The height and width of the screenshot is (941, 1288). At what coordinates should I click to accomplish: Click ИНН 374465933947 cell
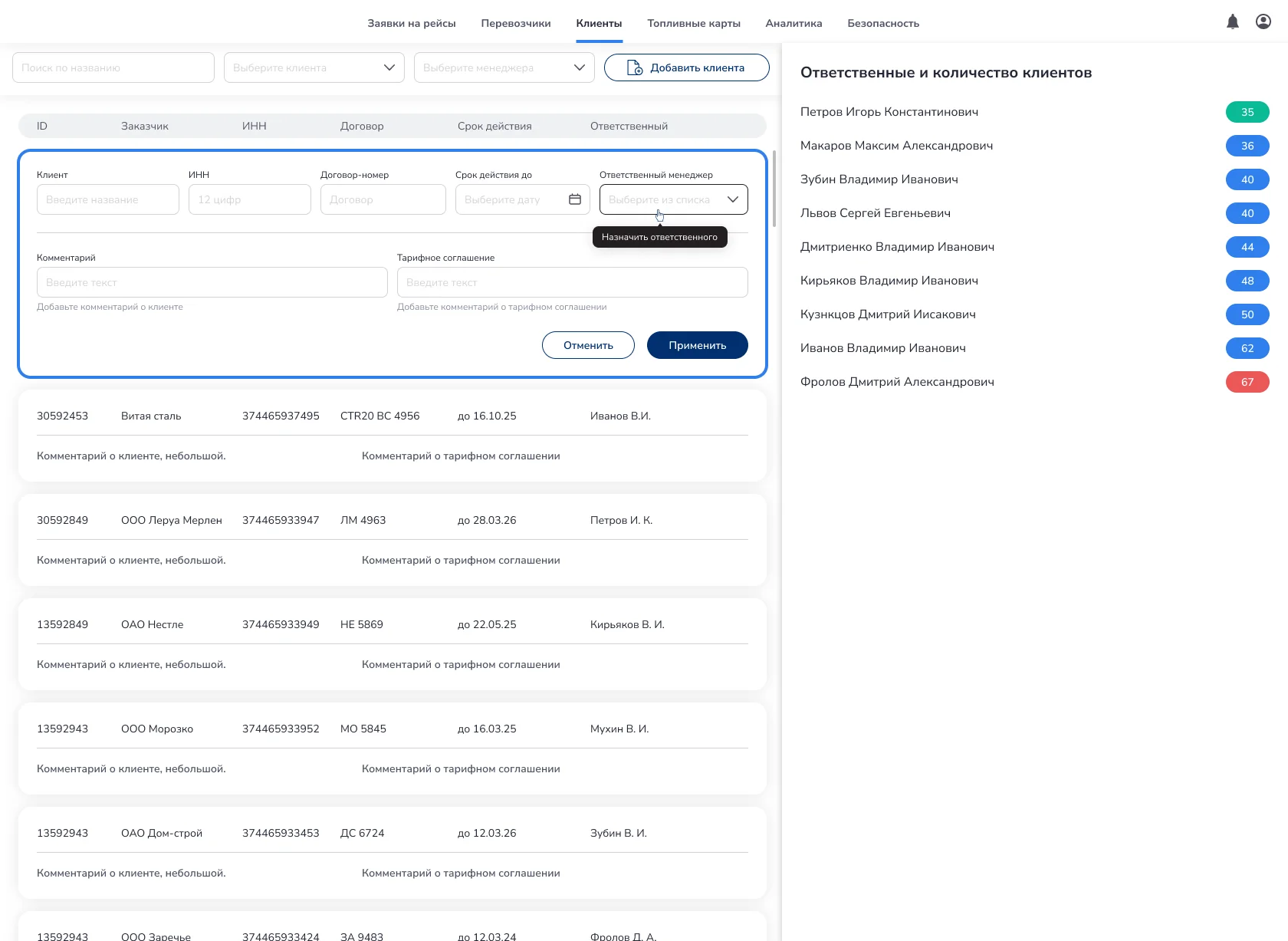pos(281,520)
